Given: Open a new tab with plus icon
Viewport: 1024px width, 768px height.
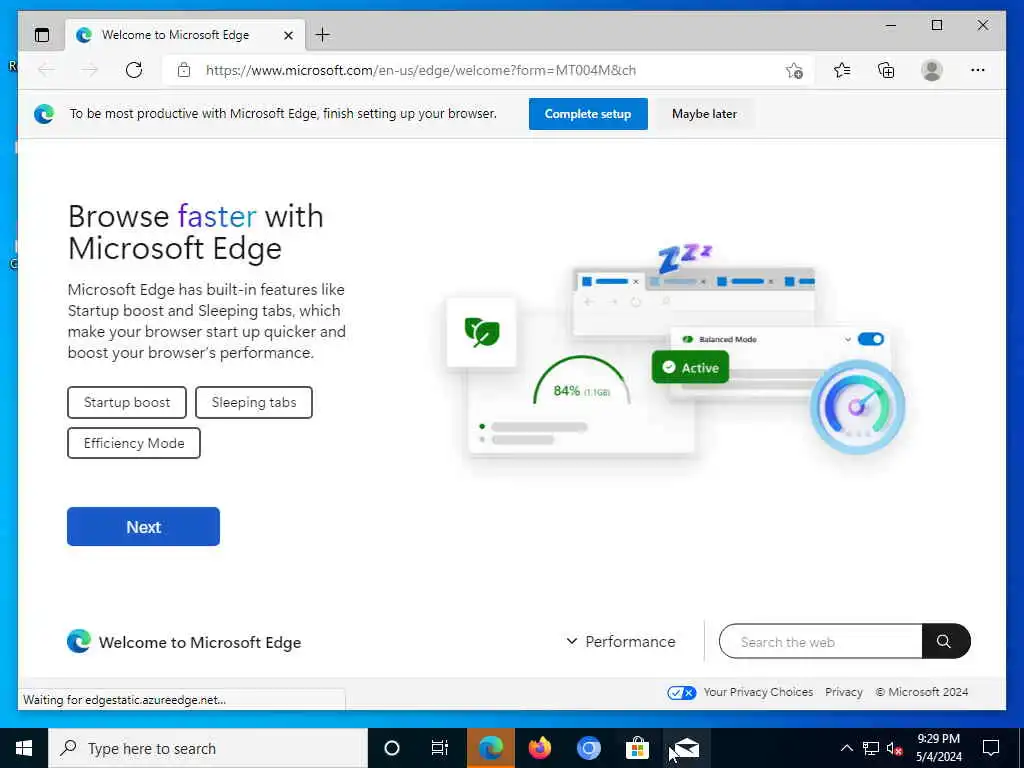Looking at the screenshot, I should coord(323,35).
